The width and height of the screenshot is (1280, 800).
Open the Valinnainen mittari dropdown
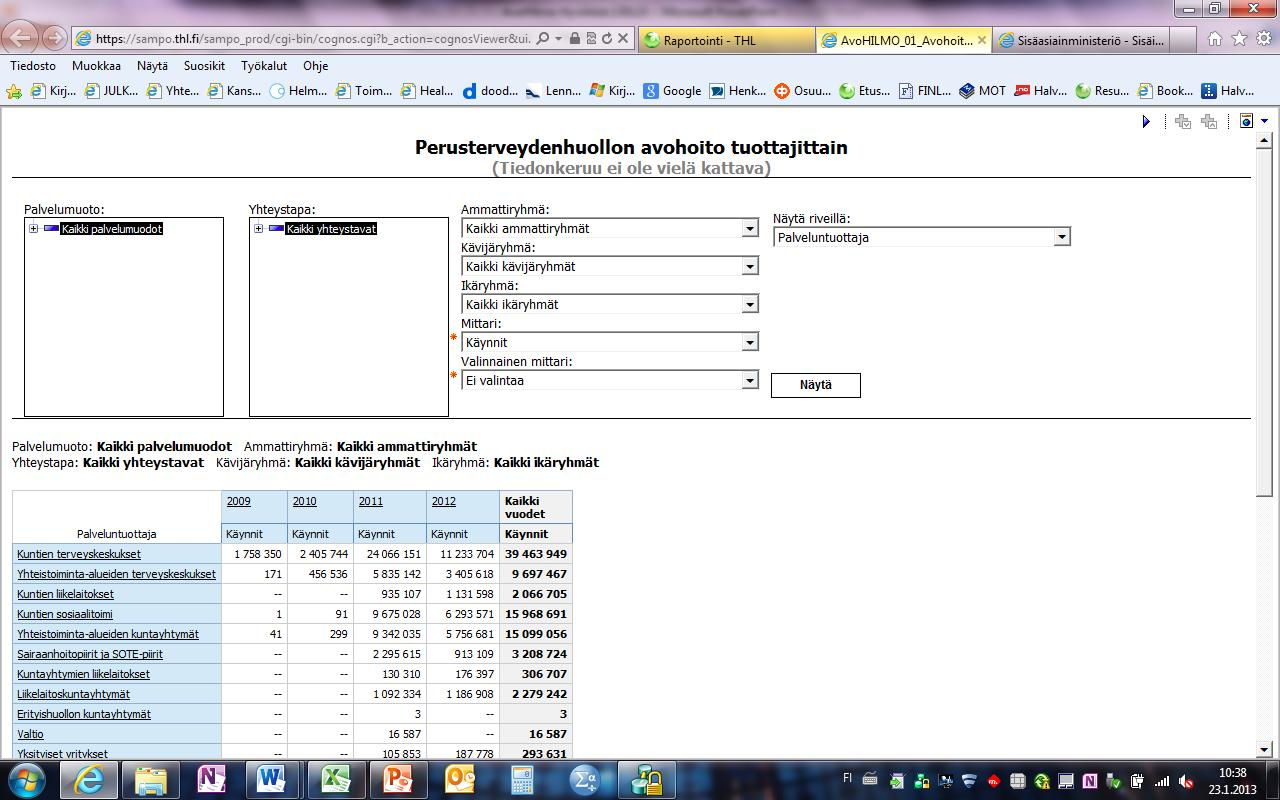[750, 381]
